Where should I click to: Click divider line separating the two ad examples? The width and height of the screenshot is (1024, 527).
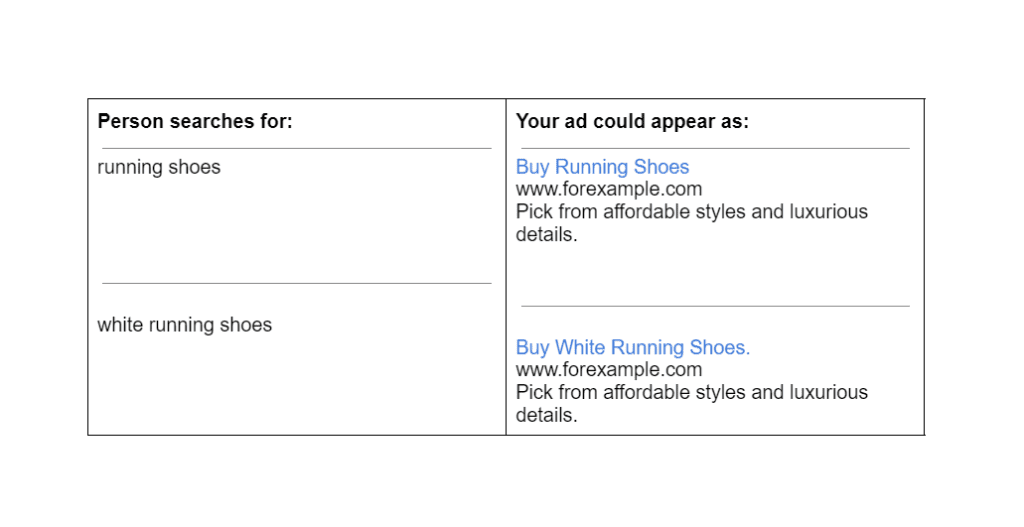[x=715, y=306]
